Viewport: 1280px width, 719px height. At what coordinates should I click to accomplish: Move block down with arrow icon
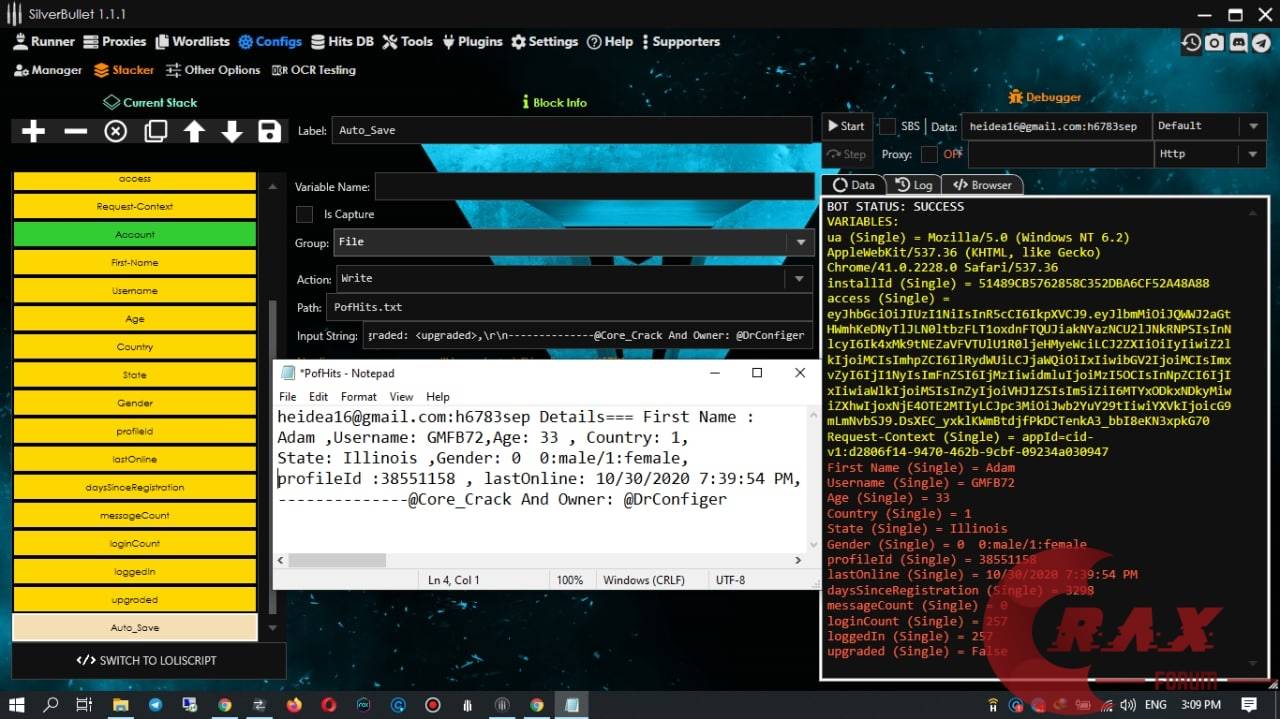(x=232, y=132)
